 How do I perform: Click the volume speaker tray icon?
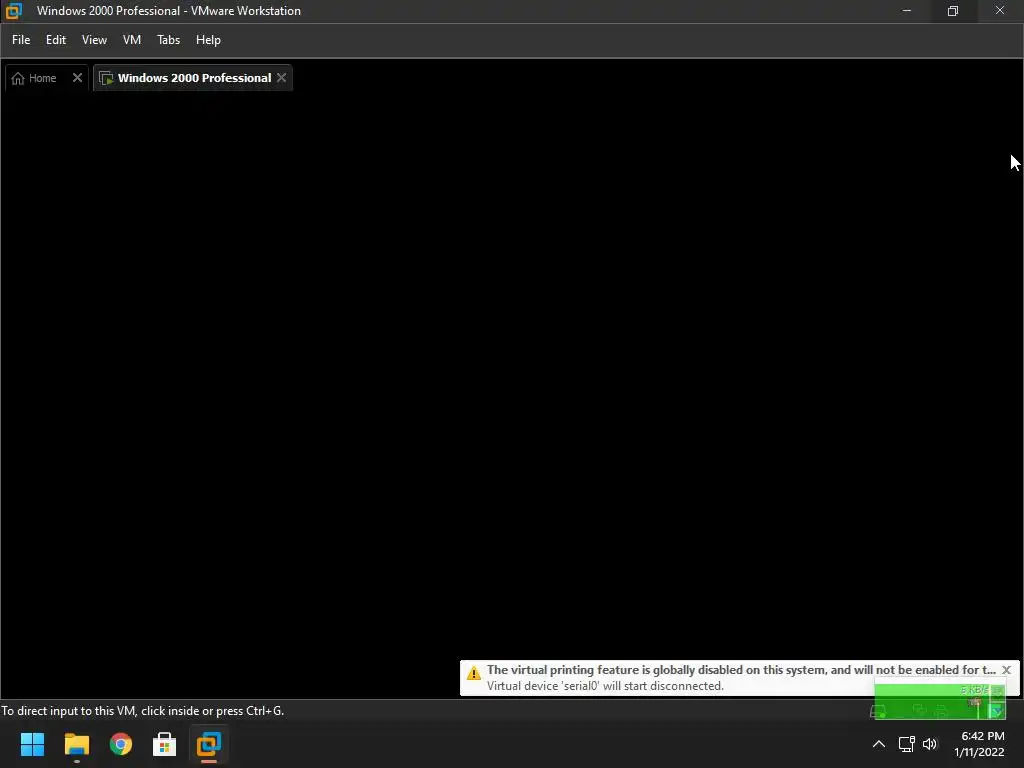(929, 744)
